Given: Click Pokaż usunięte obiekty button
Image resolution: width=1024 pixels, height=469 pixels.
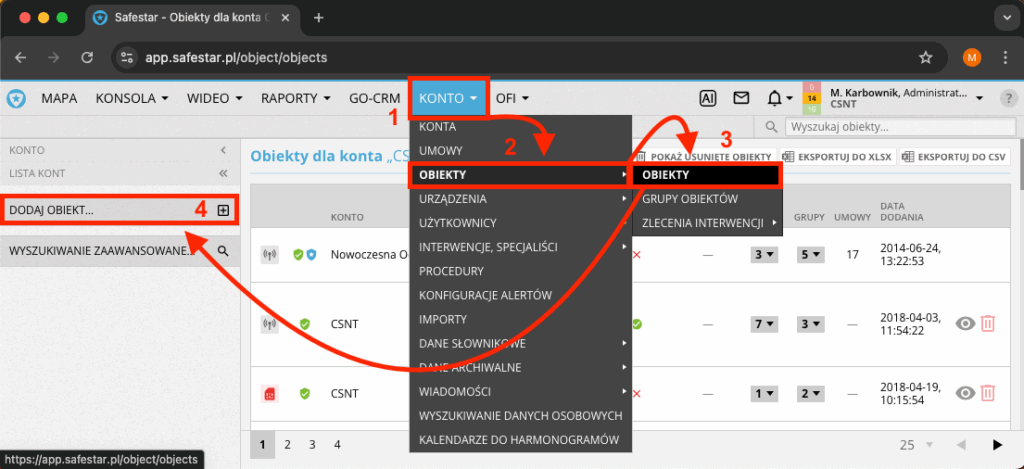Looking at the screenshot, I should click(x=704, y=157).
